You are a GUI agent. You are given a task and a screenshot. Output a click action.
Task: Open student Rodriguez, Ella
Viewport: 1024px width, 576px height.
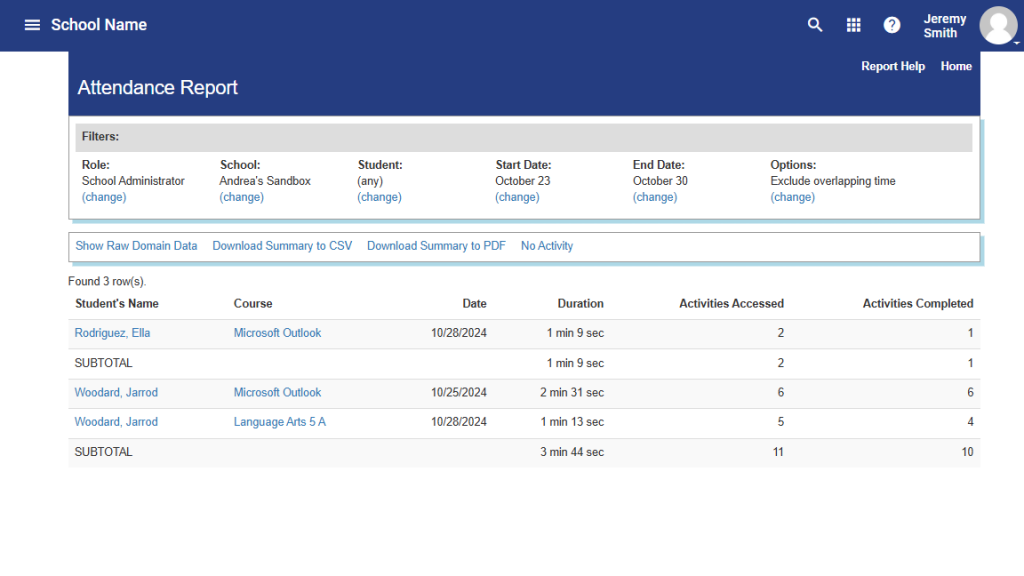click(112, 333)
